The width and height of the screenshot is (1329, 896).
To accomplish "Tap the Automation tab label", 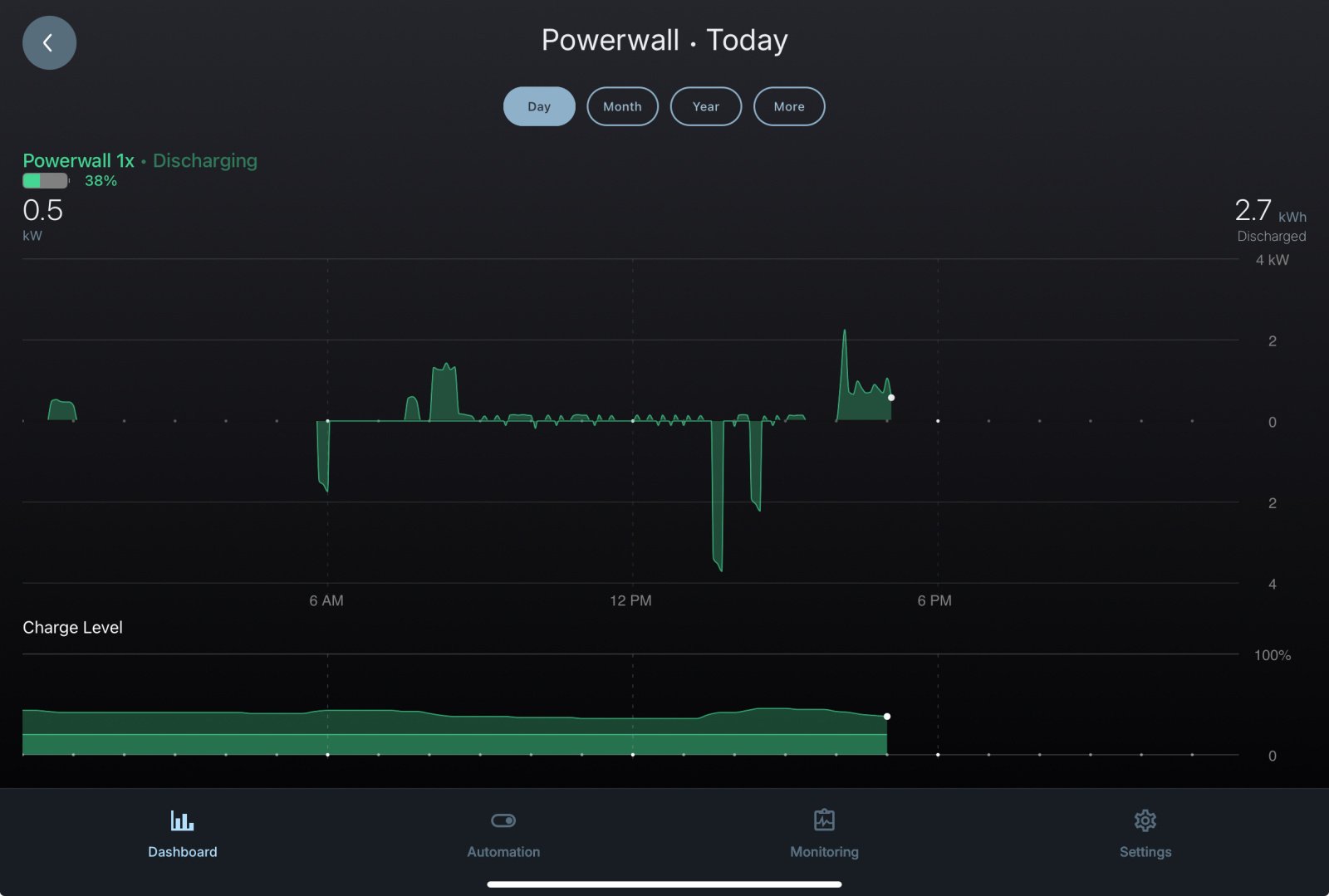I will (503, 852).
